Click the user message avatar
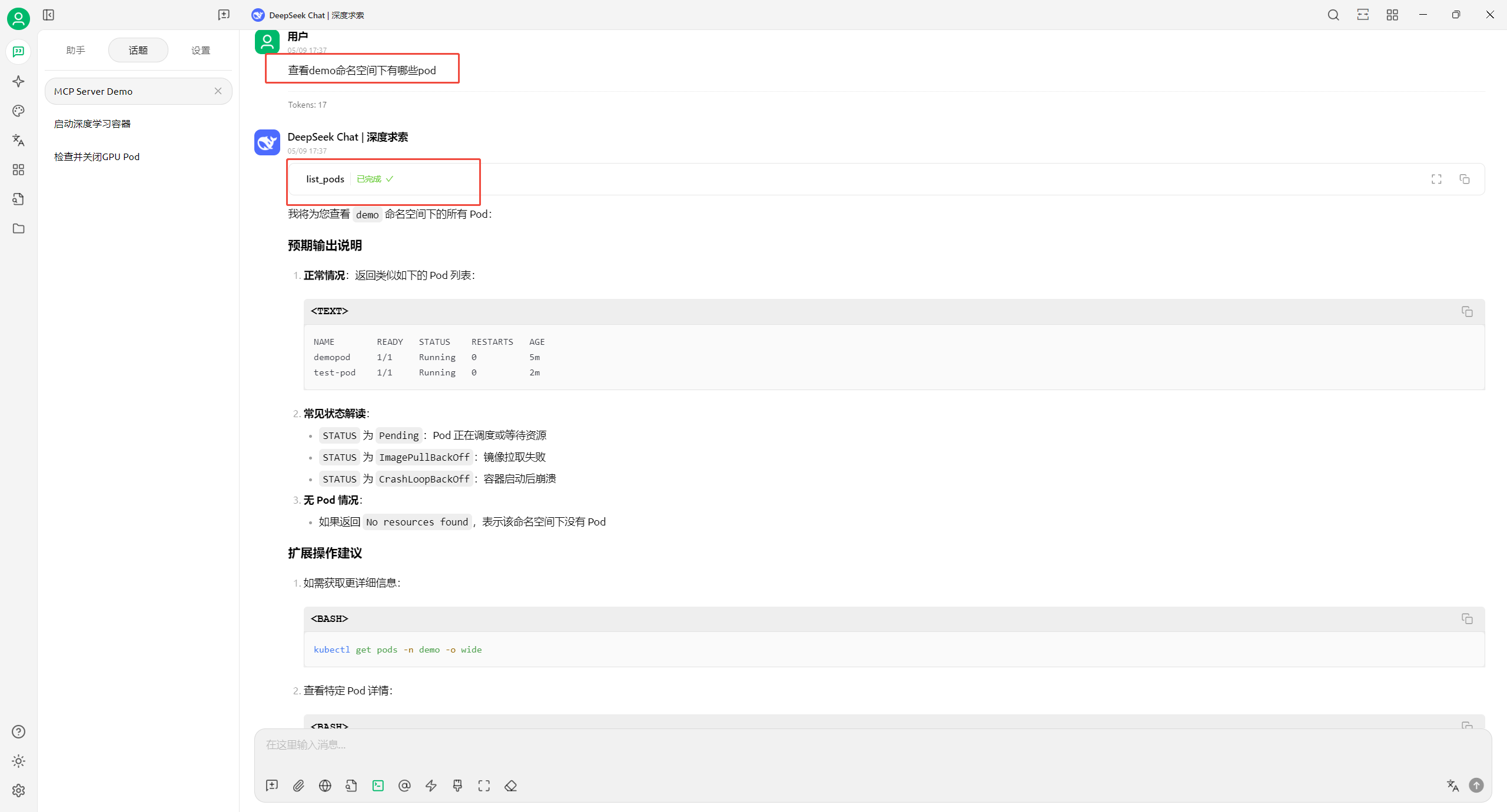Image resolution: width=1507 pixels, height=812 pixels. pos(267,41)
